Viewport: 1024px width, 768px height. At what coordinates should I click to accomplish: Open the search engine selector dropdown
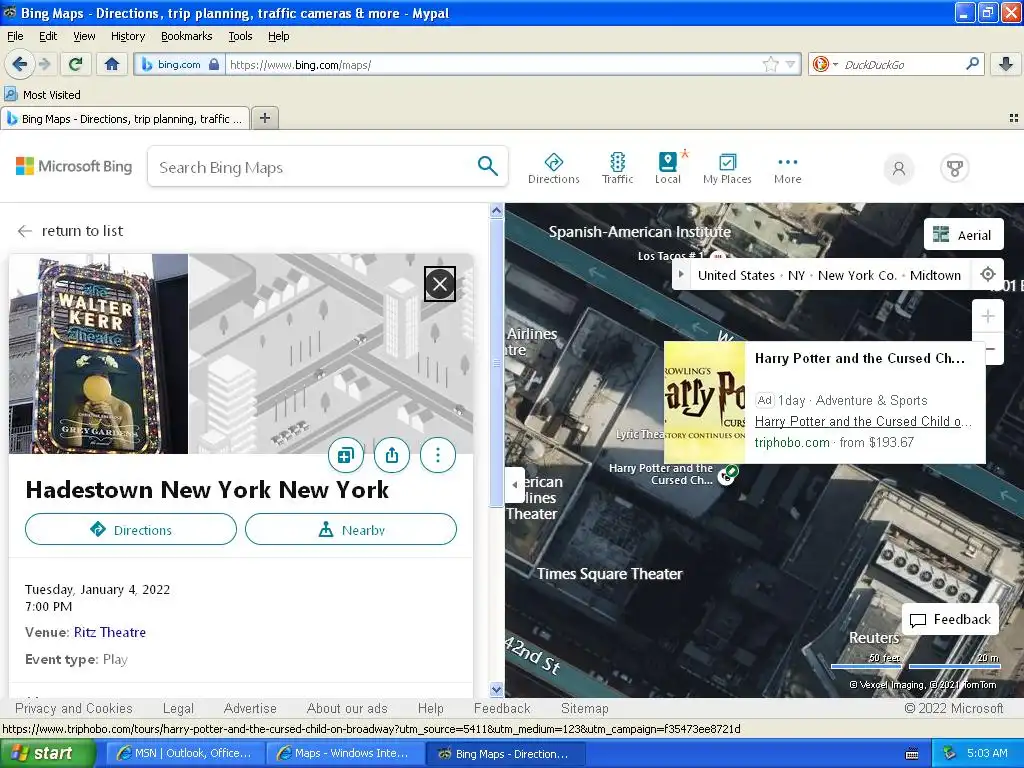835,64
